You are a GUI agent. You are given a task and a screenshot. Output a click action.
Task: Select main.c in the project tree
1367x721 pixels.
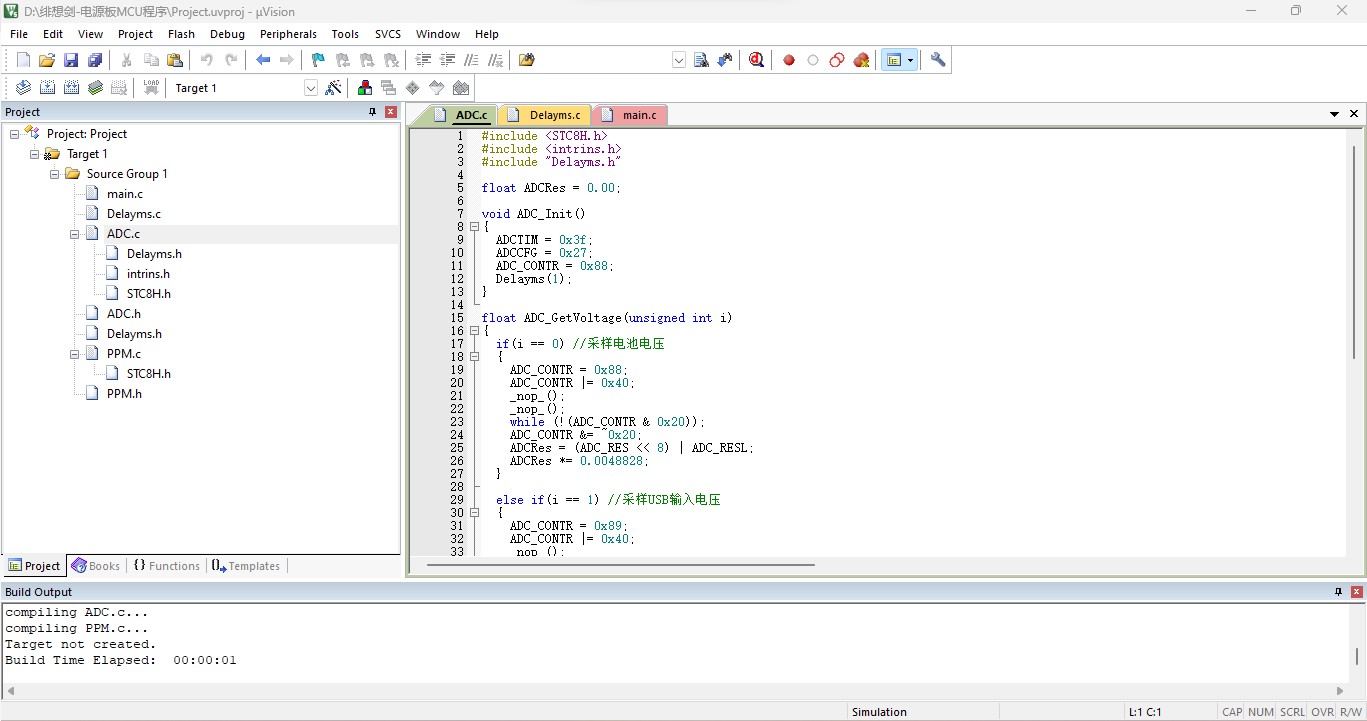125,194
